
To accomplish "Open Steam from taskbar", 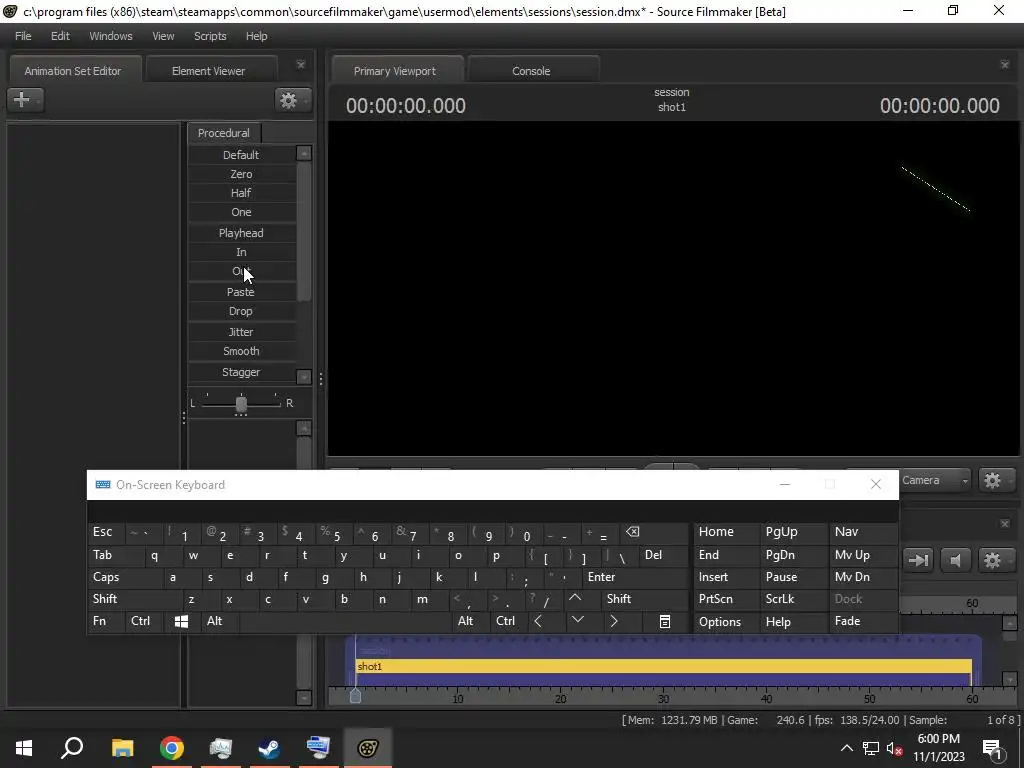I will (x=269, y=748).
